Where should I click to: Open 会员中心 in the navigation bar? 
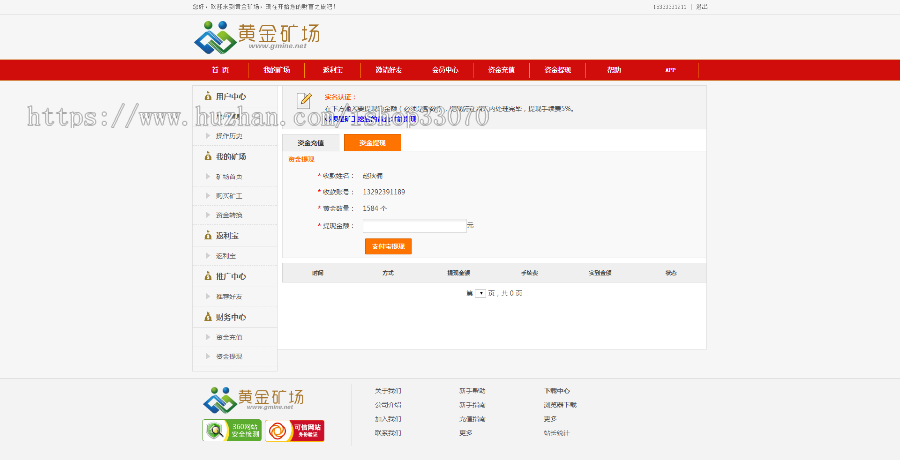[445, 70]
